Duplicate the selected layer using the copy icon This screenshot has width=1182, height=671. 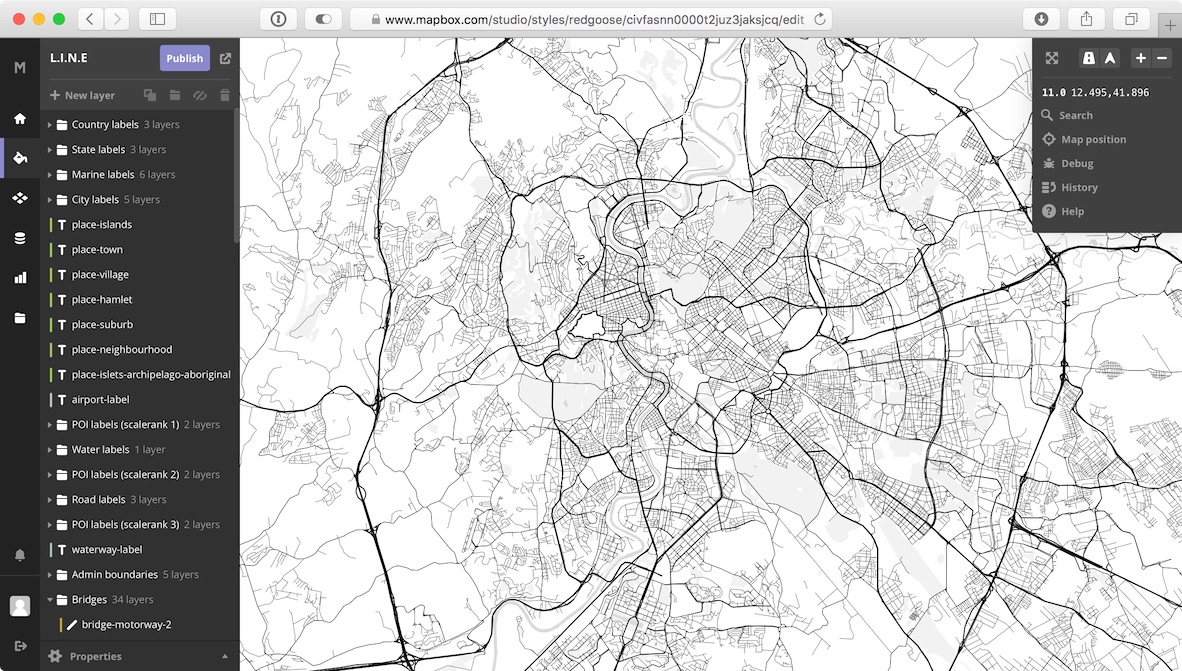tap(150, 95)
